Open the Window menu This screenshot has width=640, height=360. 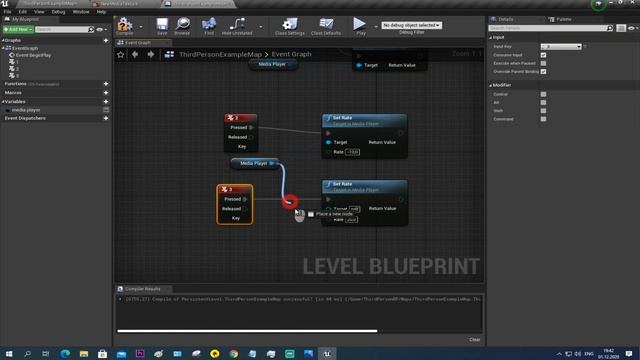pyautogui.click(x=81, y=12)
